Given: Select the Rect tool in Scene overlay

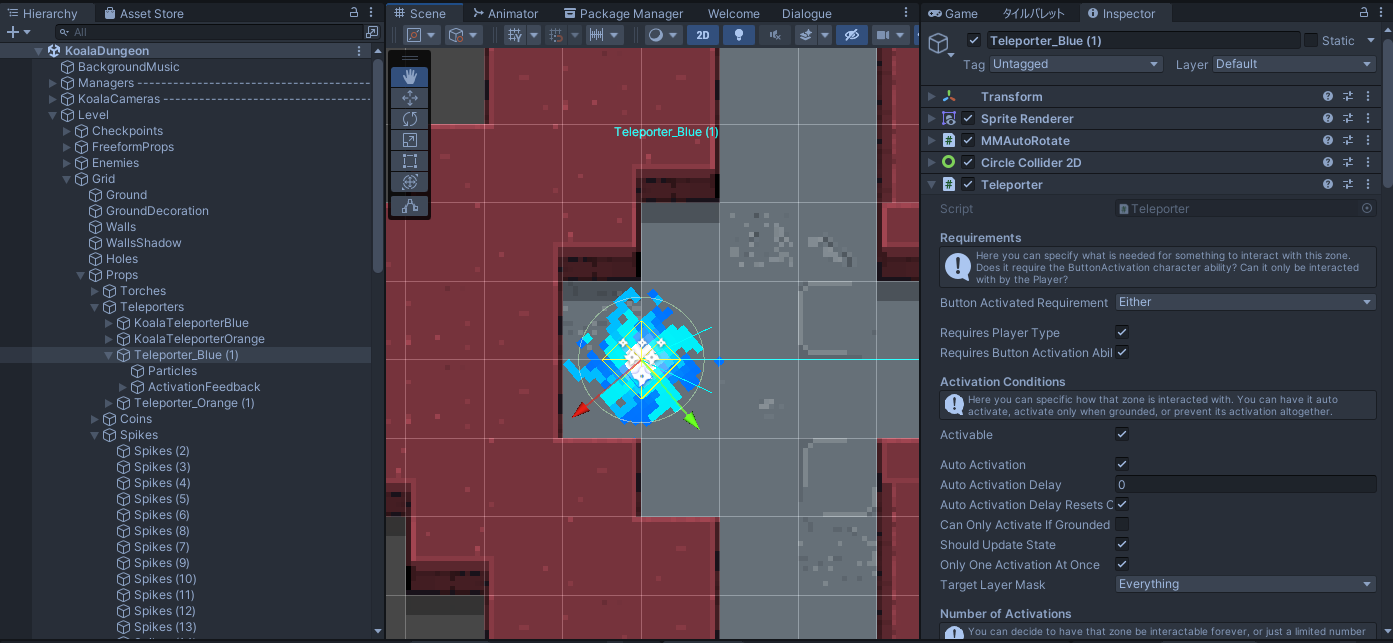Looking at the screenshot, I should (x=410, y=161).
